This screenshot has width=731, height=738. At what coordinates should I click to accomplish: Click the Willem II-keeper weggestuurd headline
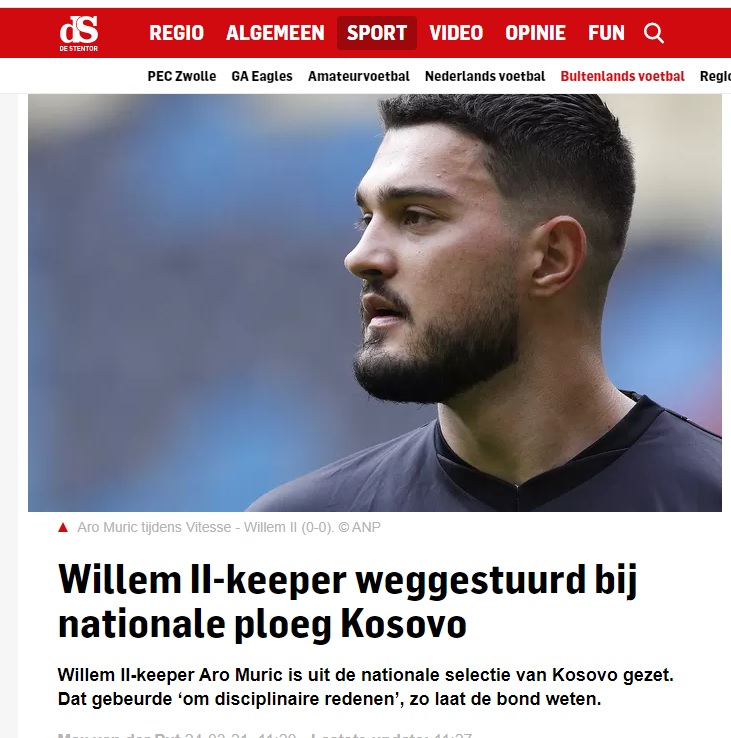coord(347,602)
